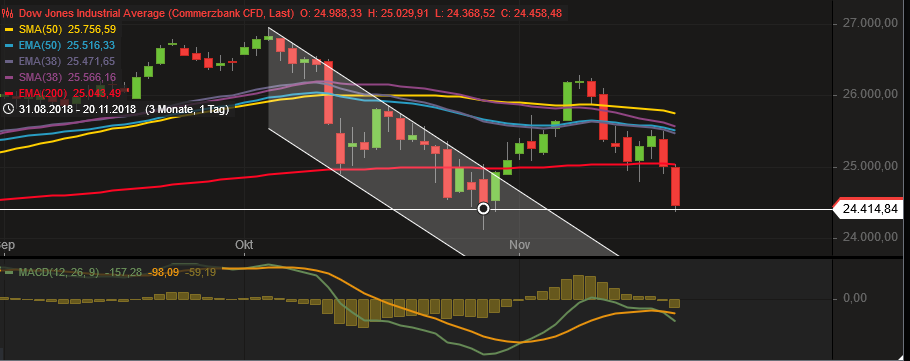Click the high price H: 25.029,91
The height and width of the screenshot is (361, 910).
[x=399, y=13]
